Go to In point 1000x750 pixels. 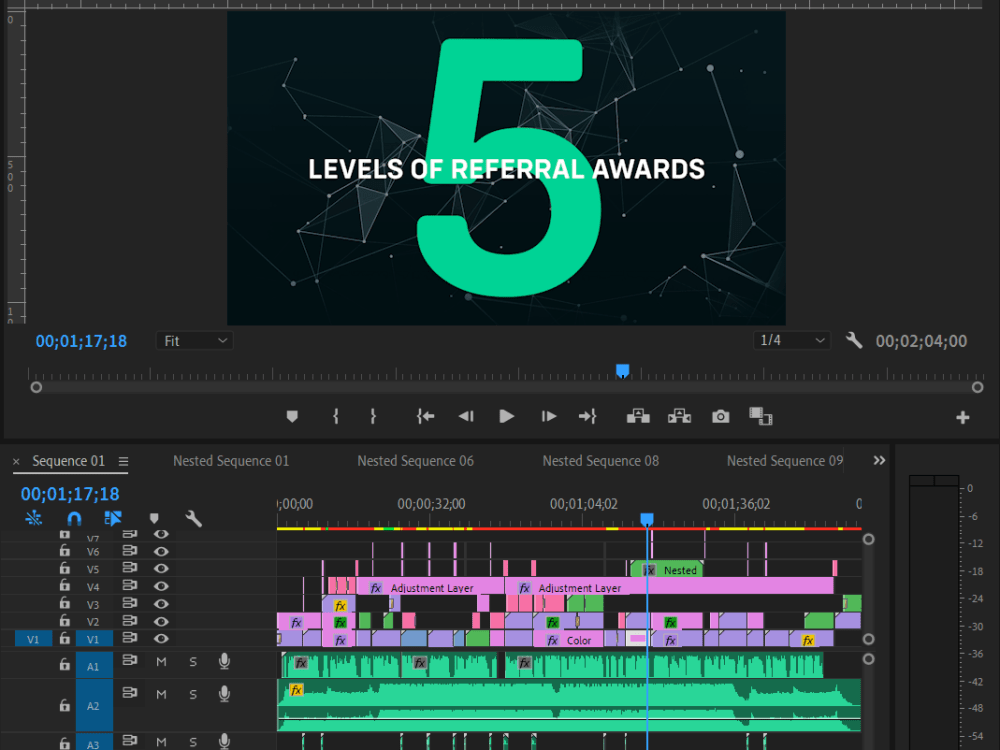(x=425, y=416)
